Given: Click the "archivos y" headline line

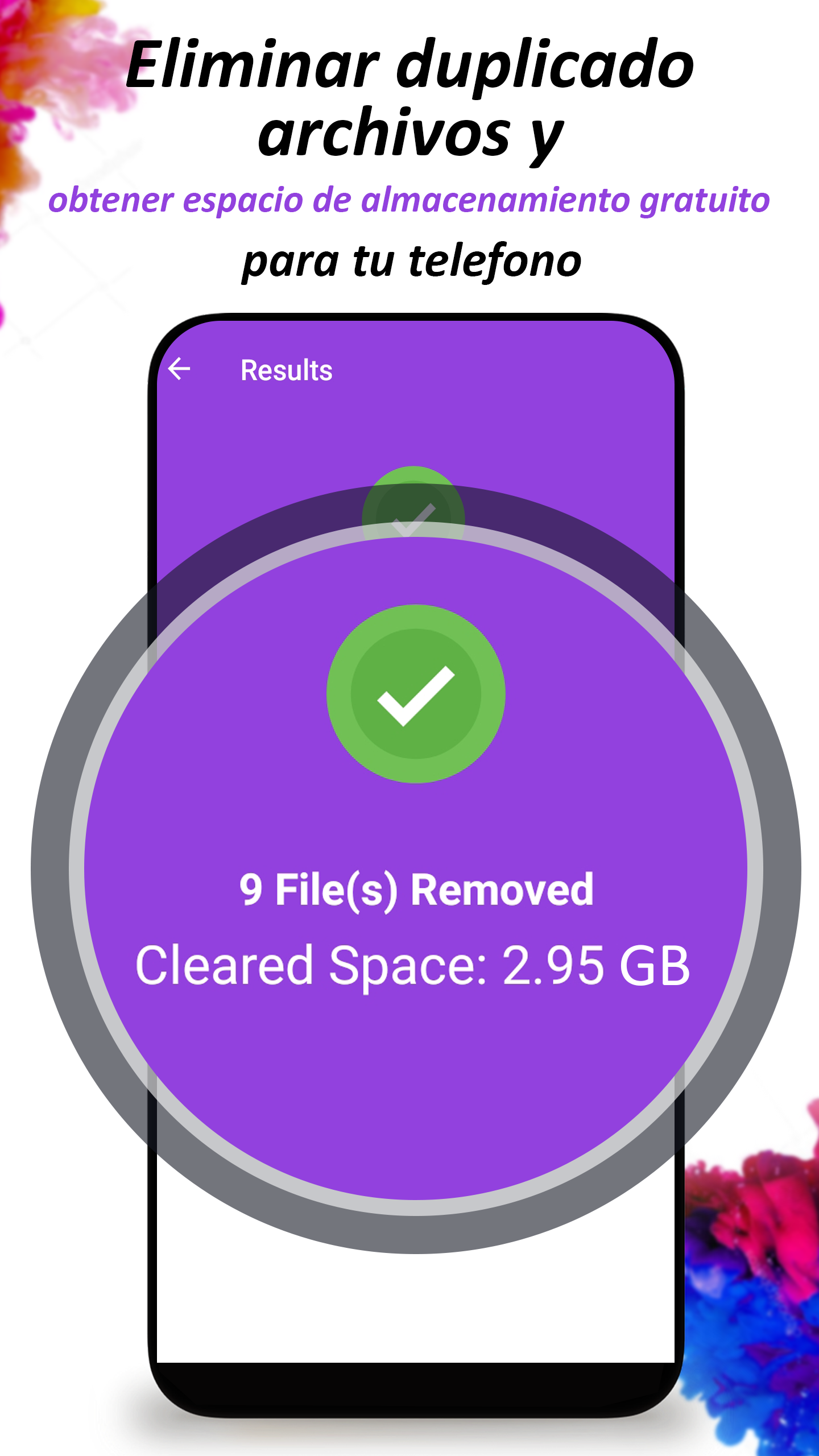Looking at the screenshot, I should (x=410, y=134).
